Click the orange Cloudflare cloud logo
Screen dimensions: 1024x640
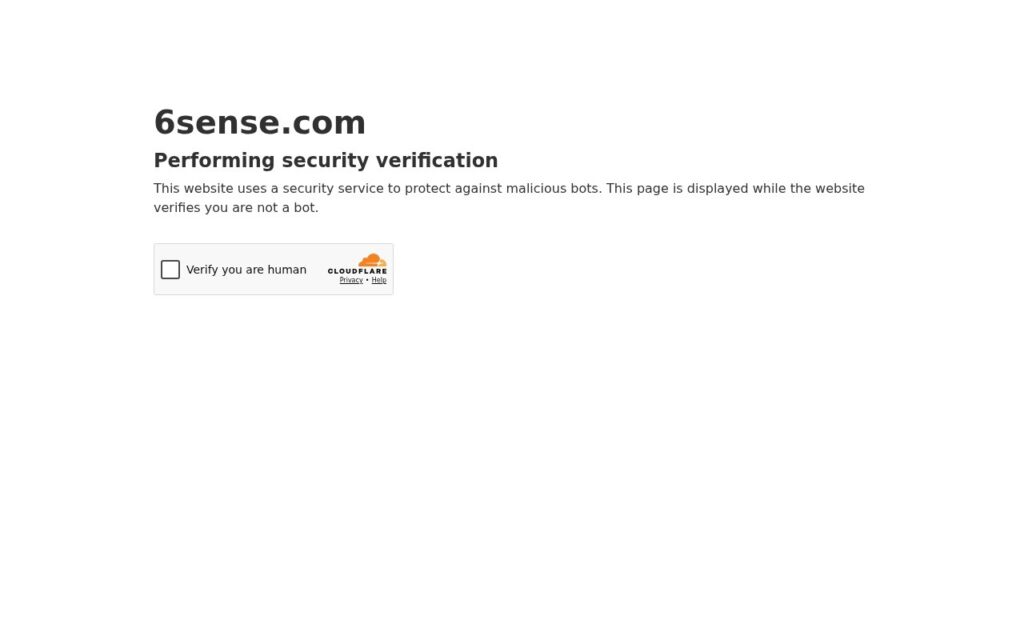[372, 260]
